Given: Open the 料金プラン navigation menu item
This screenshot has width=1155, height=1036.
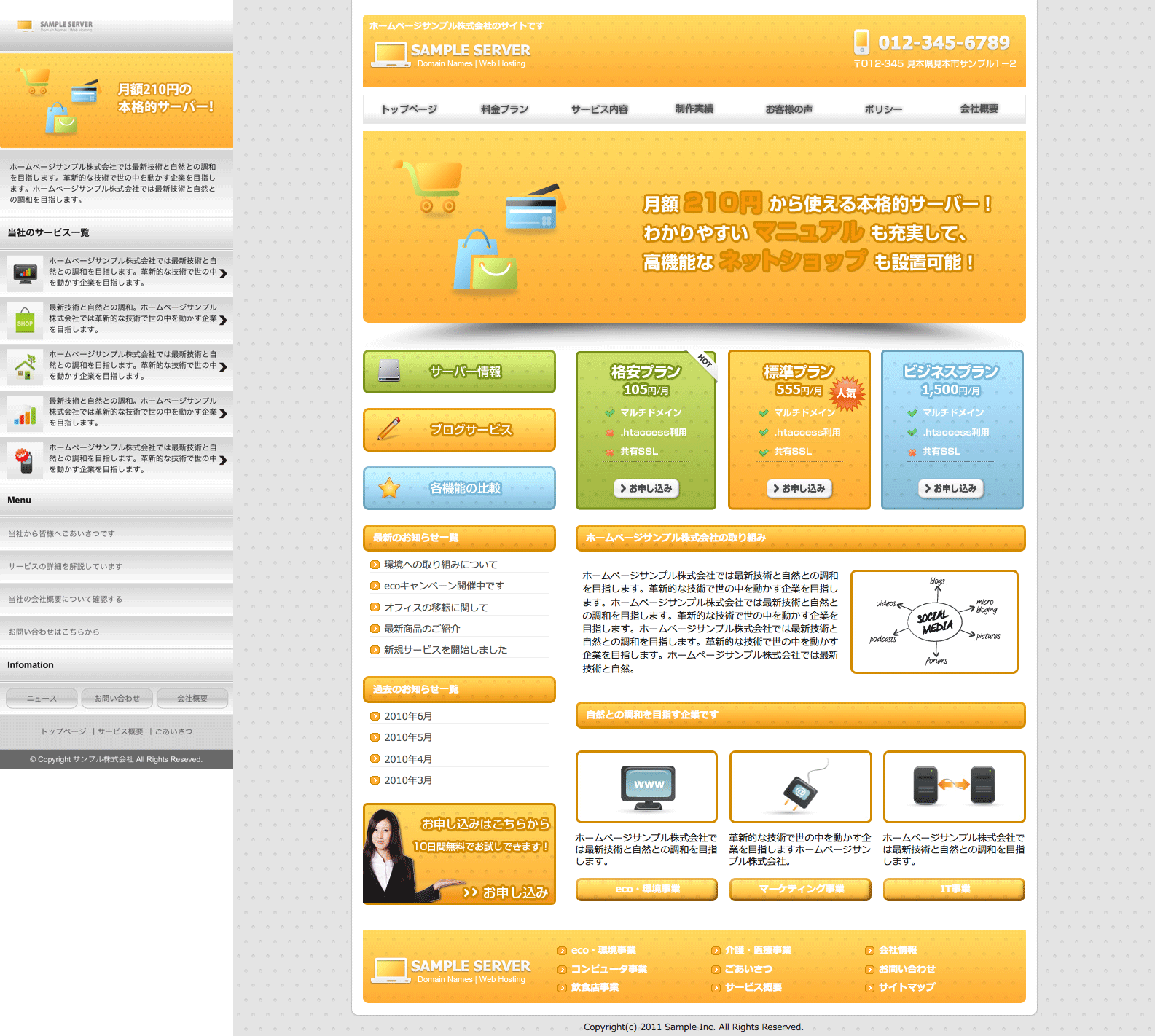Looking at the screenshot, I should tap(504, 109).
